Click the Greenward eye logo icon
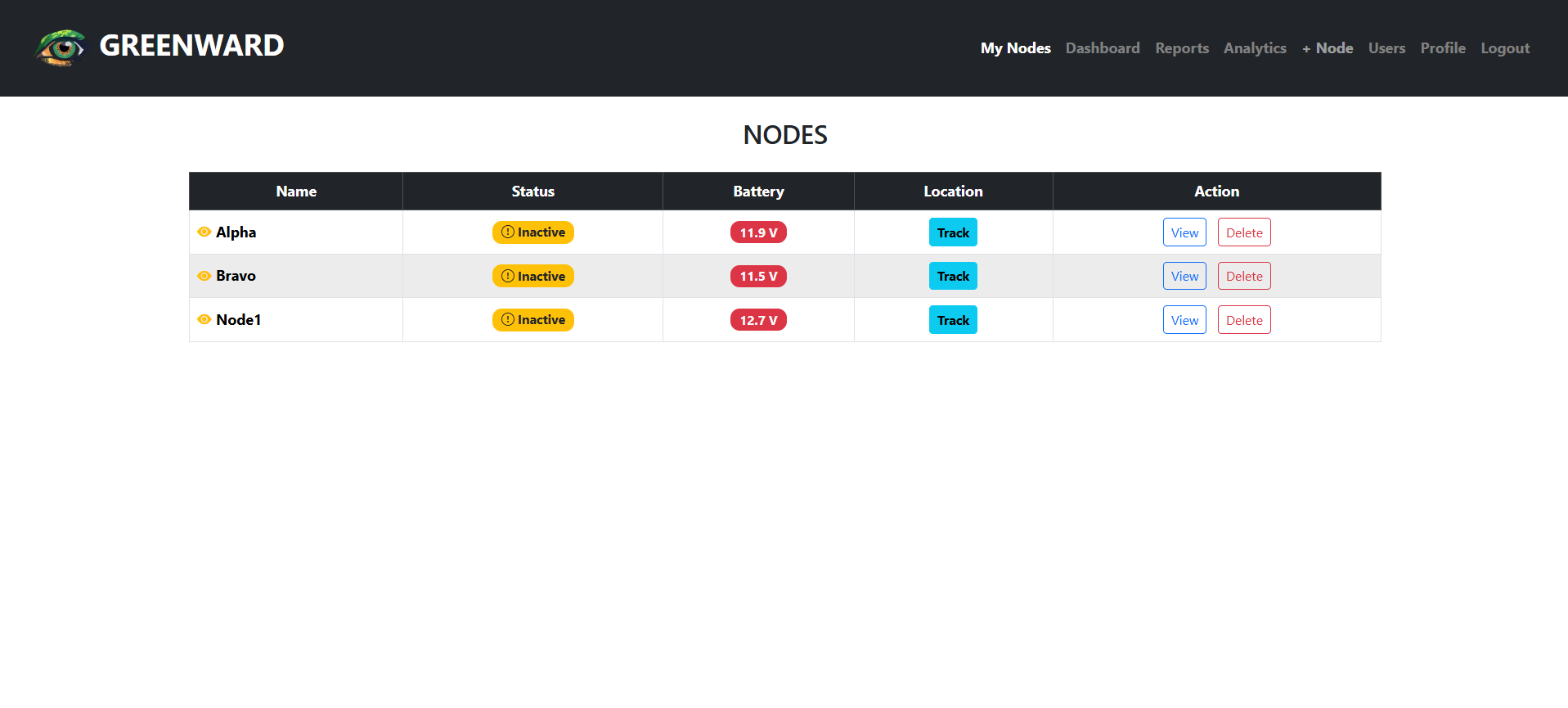This screenshot has height=708, width=1568. (61, 47)
